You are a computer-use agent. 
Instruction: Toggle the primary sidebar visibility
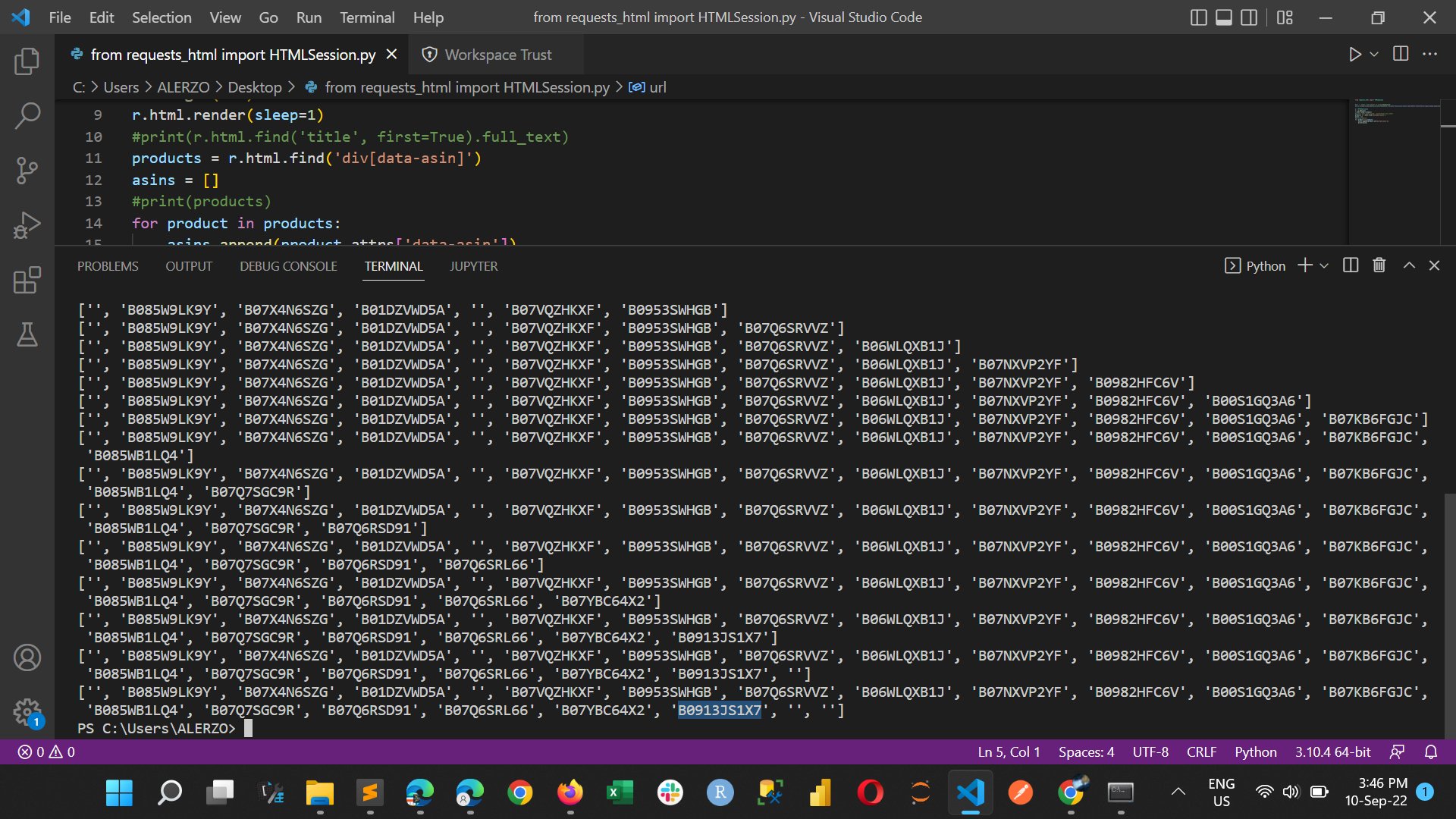pos(1198,17)
